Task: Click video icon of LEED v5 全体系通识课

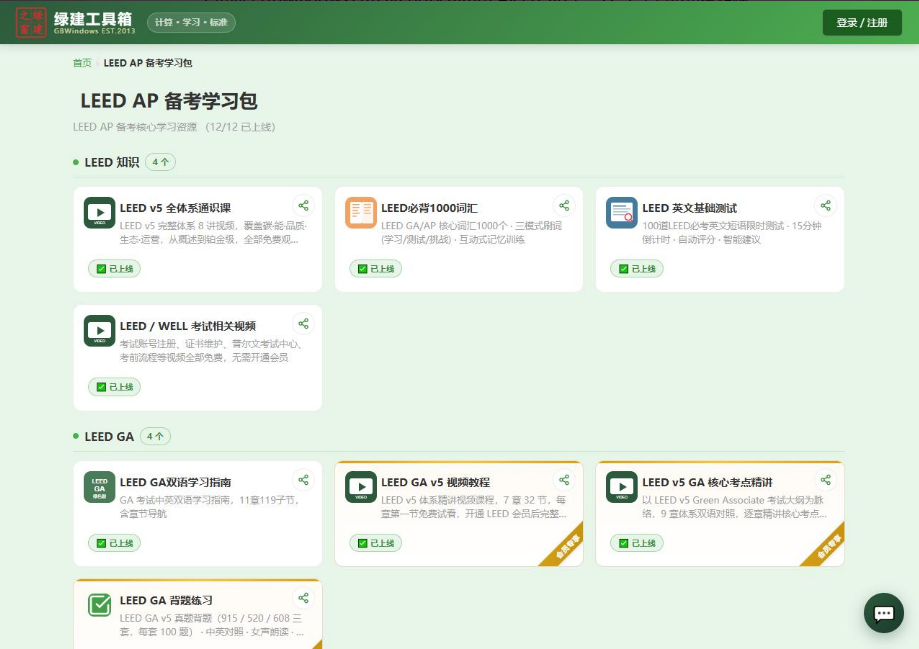Action: point(100,213)
